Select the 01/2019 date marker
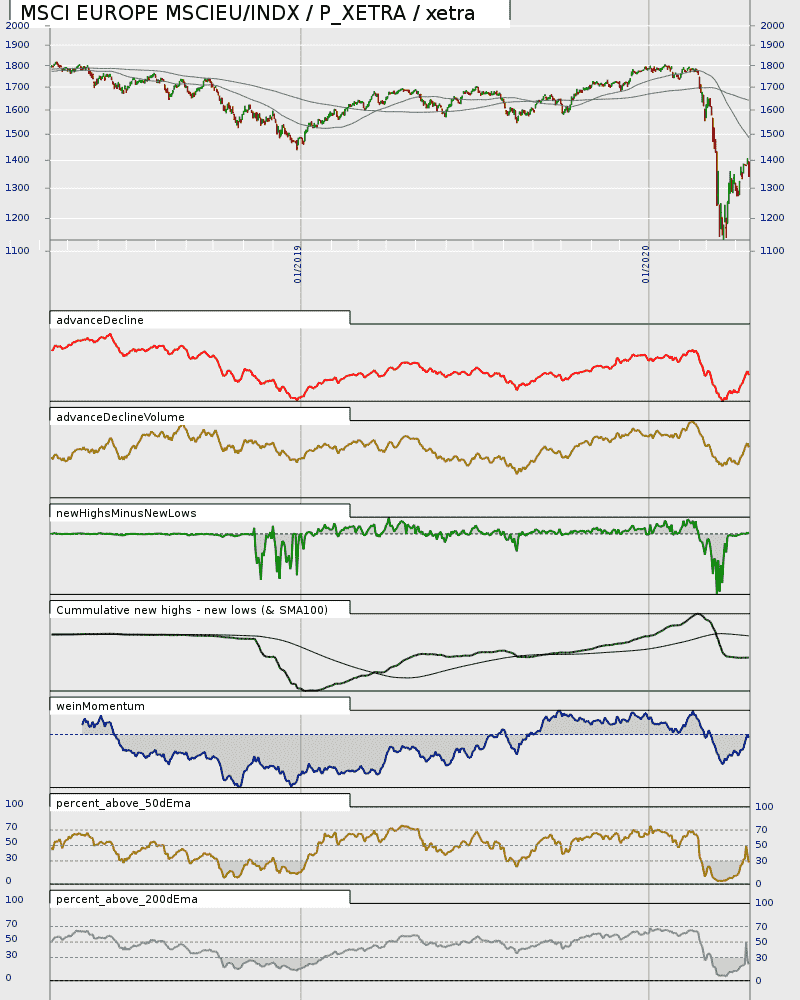The image size is (800, 1000). pos(298,264)
